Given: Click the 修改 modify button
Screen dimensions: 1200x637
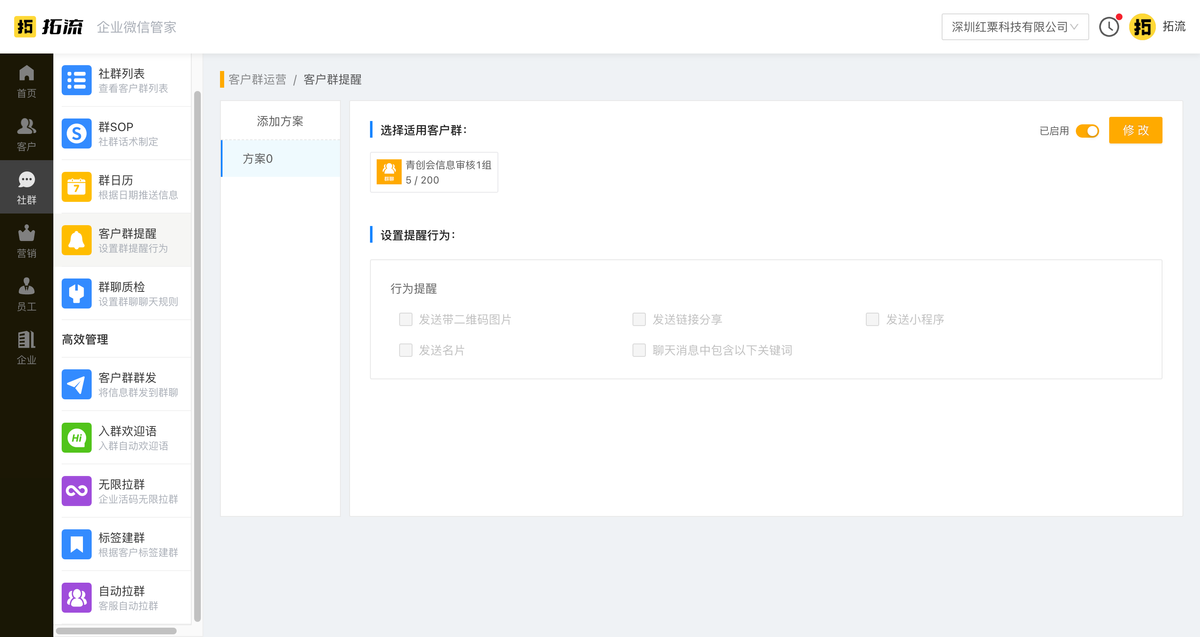Looking at the screenshot, I should (x=1135, y=130).
